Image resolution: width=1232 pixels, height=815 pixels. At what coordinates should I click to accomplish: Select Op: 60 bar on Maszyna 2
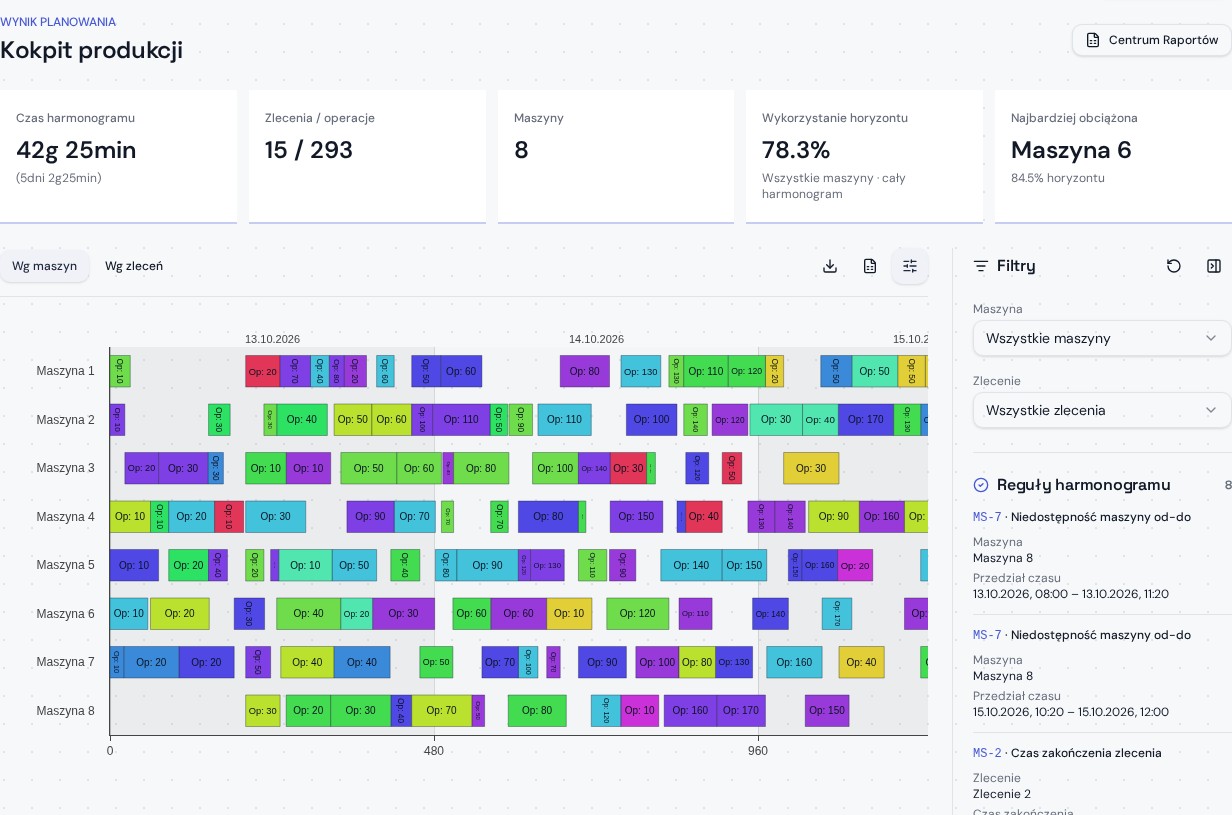pyautogui.click(x=391, y=420)
